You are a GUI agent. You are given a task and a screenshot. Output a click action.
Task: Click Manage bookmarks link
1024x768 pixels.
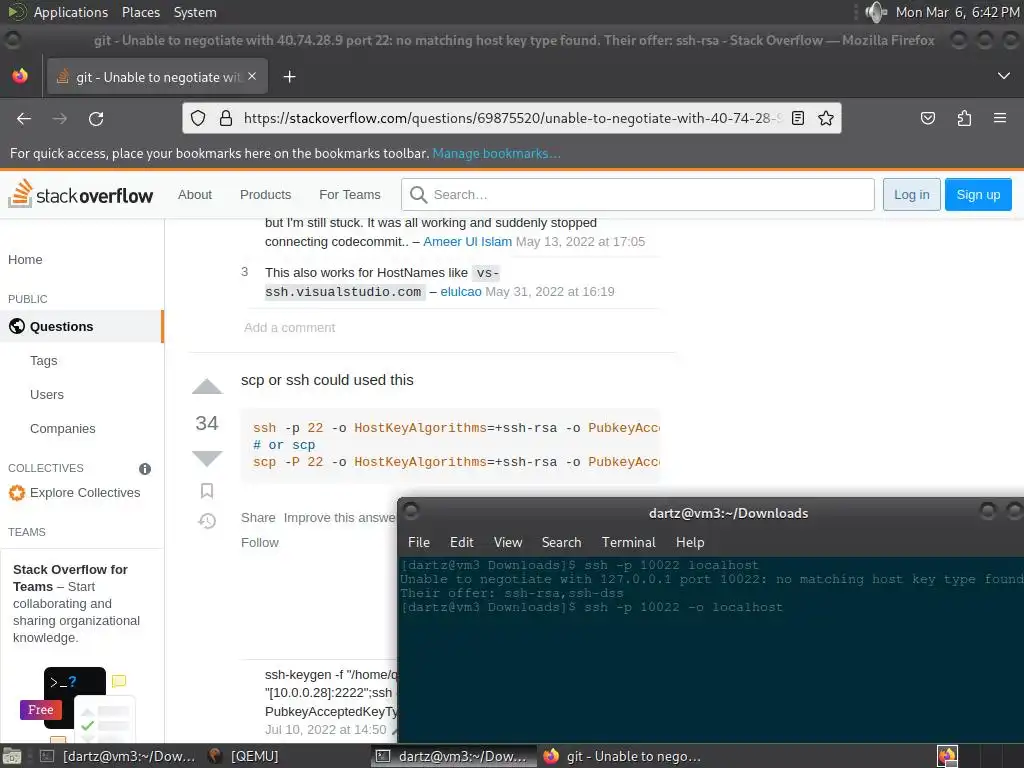point(496,153)
